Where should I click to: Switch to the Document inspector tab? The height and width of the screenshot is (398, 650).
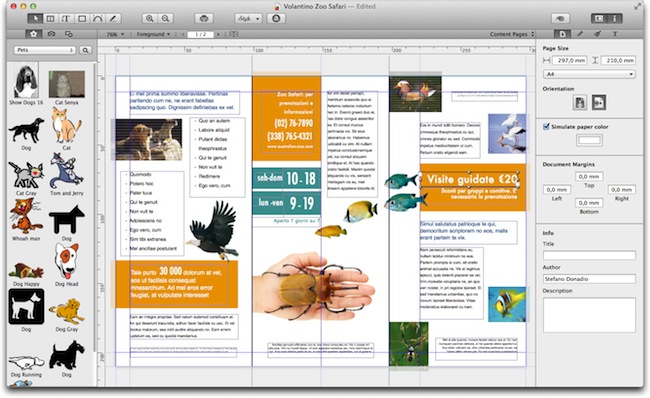click(562, 34)
